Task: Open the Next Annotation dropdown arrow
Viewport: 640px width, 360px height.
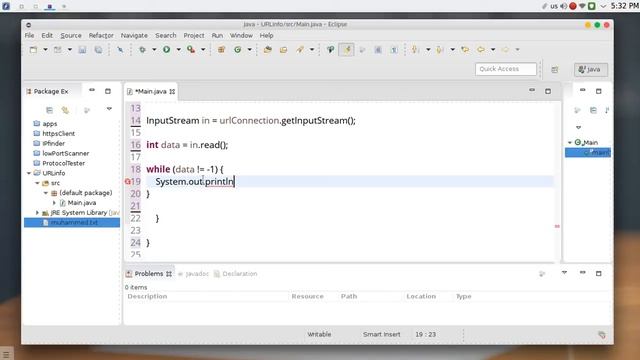Action: 428,50
